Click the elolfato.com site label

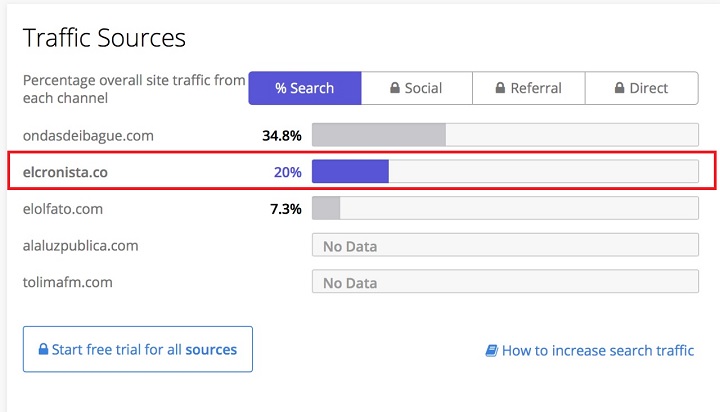tap(63, 209)
